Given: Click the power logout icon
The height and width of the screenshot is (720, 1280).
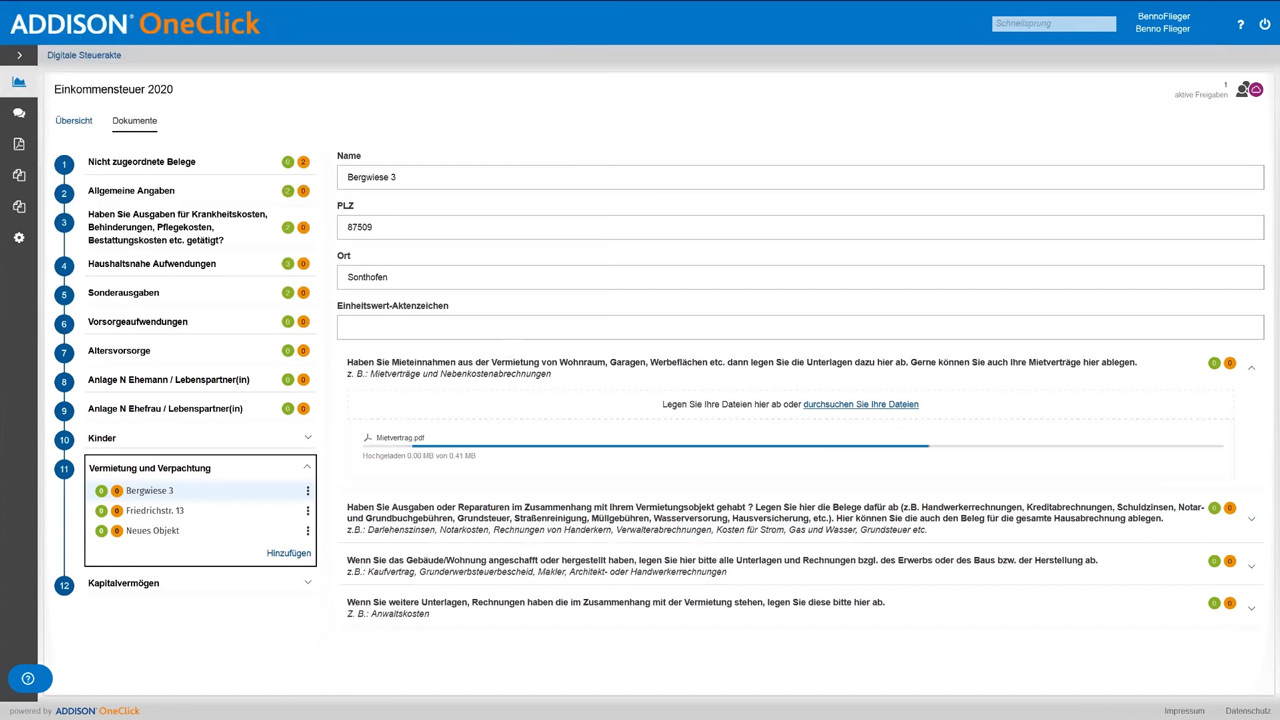Looking at the screenshot, I should [1265, 24].
